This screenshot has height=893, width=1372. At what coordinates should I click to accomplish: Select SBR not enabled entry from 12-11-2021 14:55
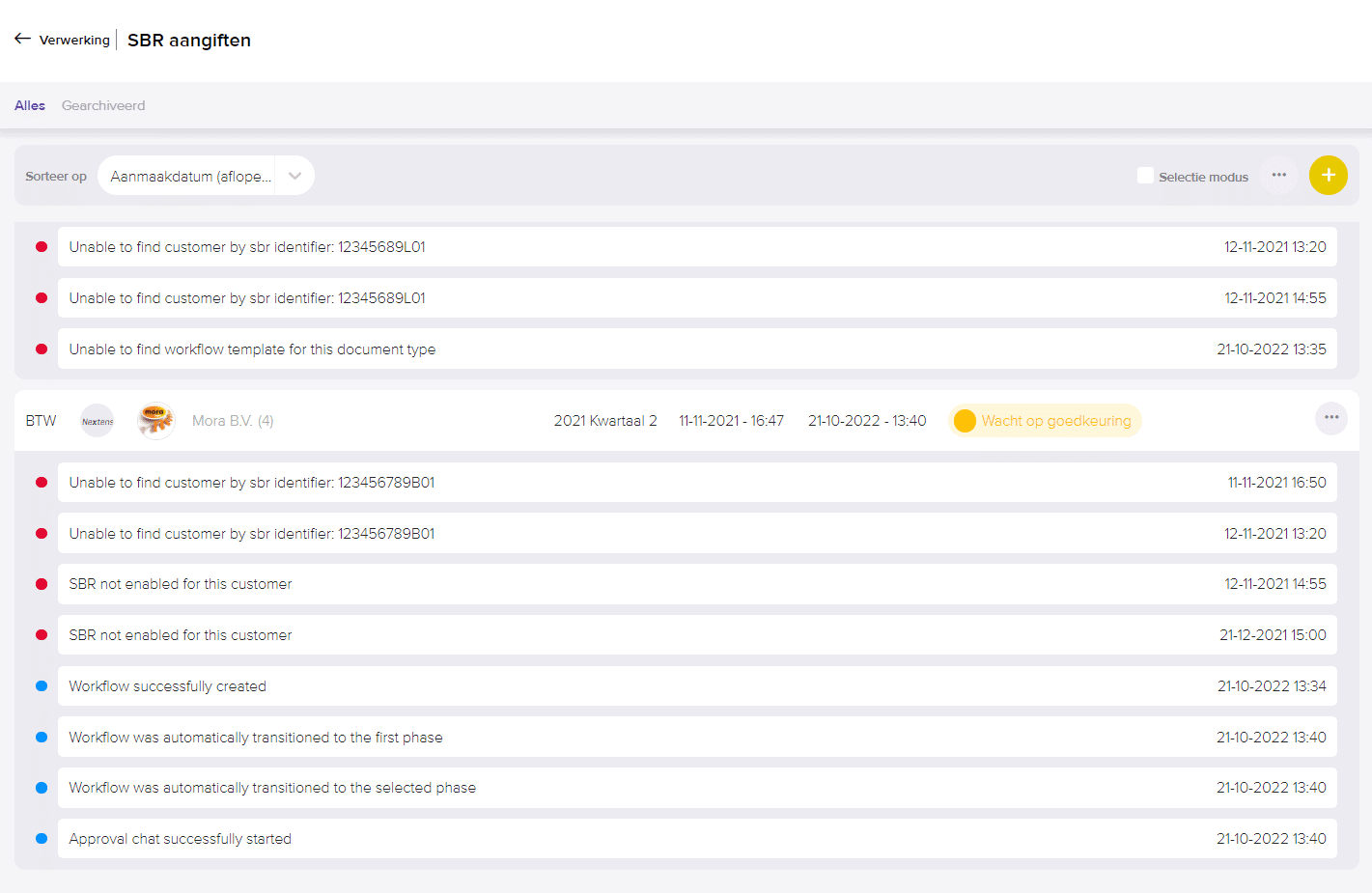pos(697,584)
